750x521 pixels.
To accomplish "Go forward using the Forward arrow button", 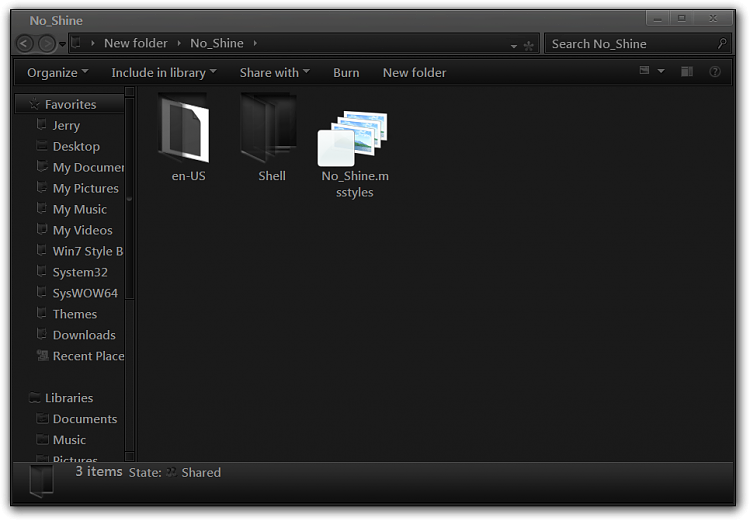I will [46, 44].
